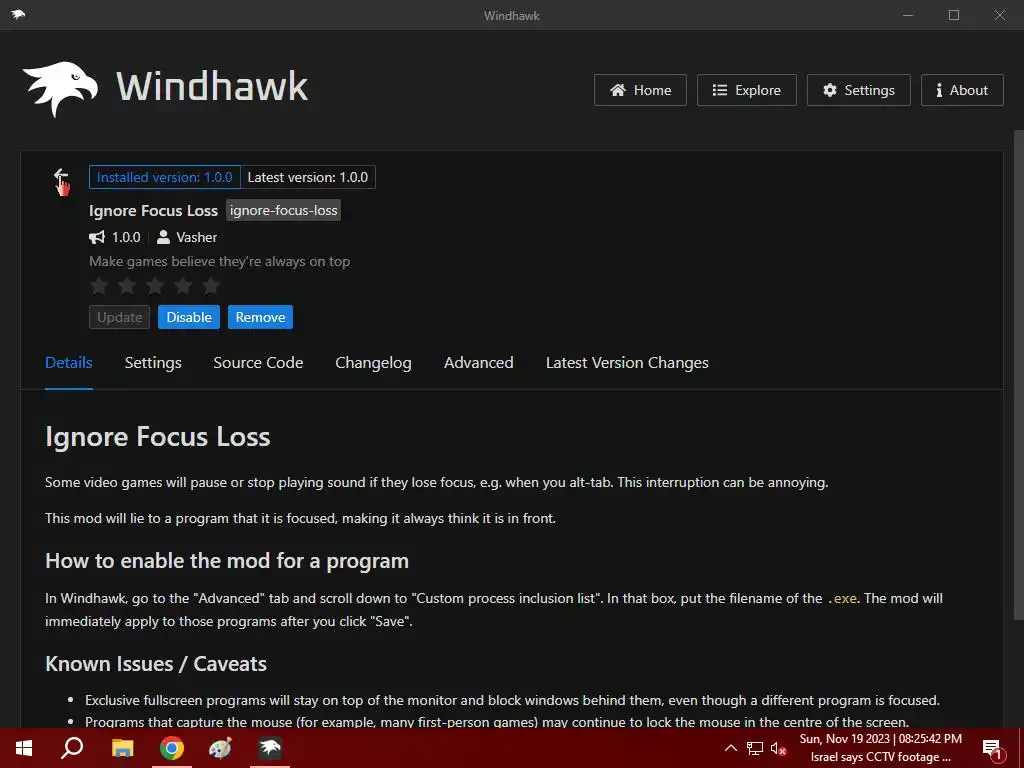Go back using the arrow icon

pyautogui.click(x=60, y=177)
